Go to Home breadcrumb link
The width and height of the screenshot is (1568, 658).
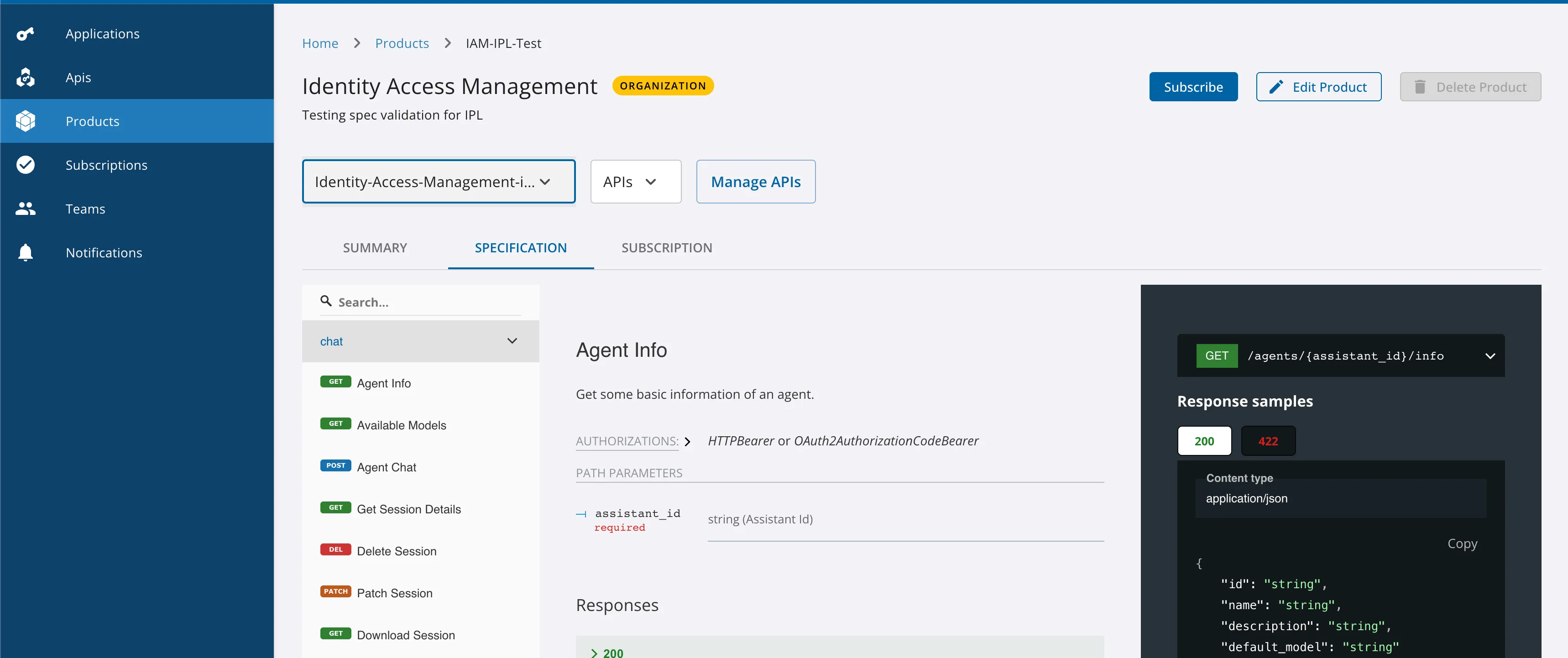tap(320, 43)
